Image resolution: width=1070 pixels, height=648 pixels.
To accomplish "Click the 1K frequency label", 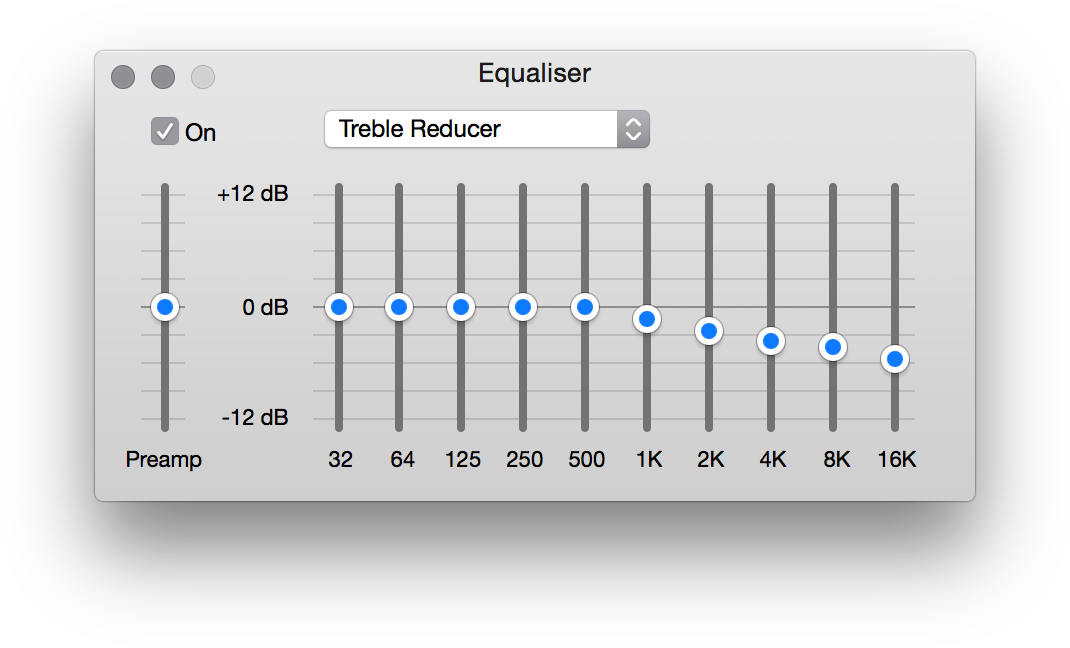I will click(x=649, y=459).
